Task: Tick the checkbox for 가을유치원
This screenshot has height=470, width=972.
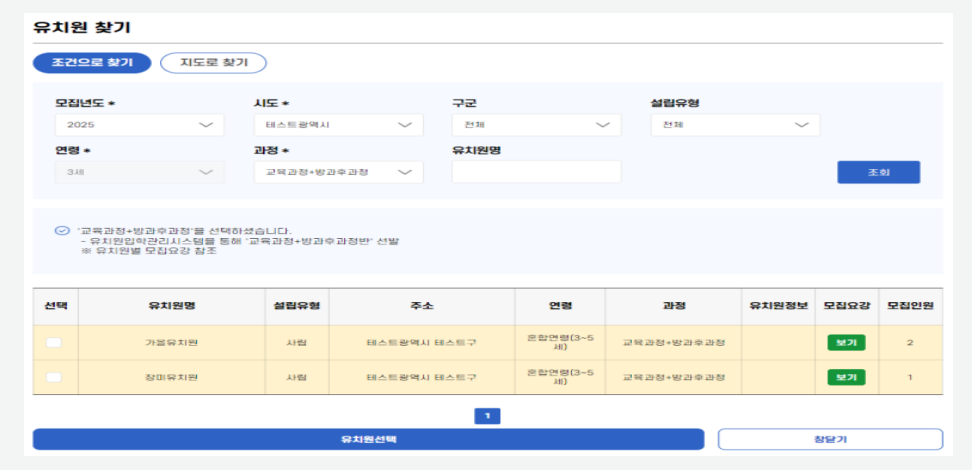Action: pyautogui.click(x=55, y=342)
